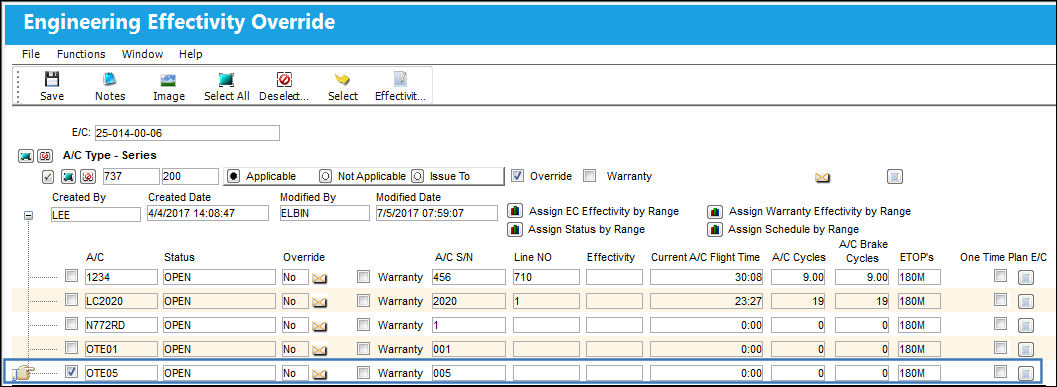1057x387 pixels.
Task: Tick the One Time checkbox in the N772RD row
Action: point(1001,324)
